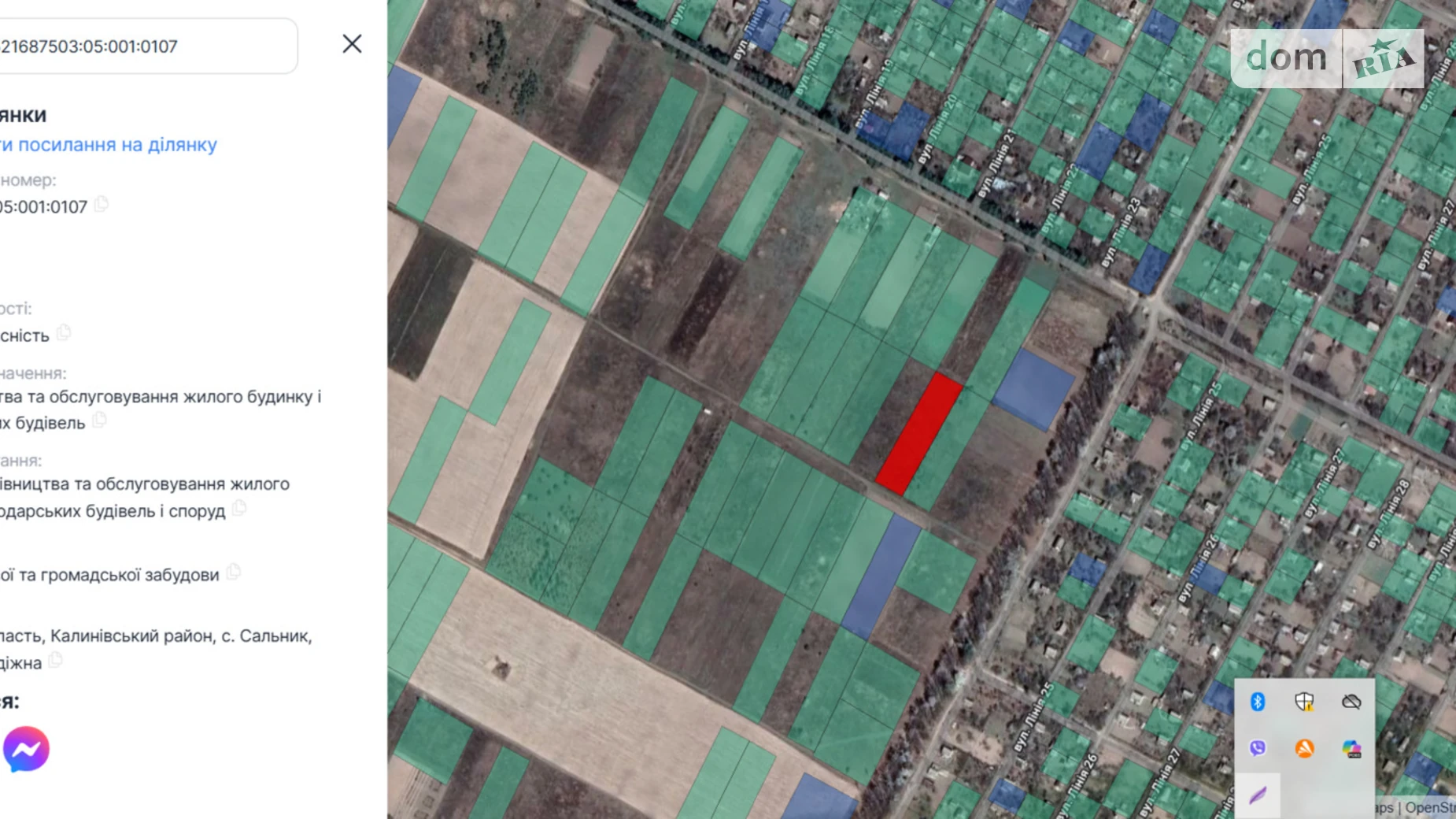1456x819 pixels.
Task: Clear the cadastral number search with X
Action: point(352,44)
